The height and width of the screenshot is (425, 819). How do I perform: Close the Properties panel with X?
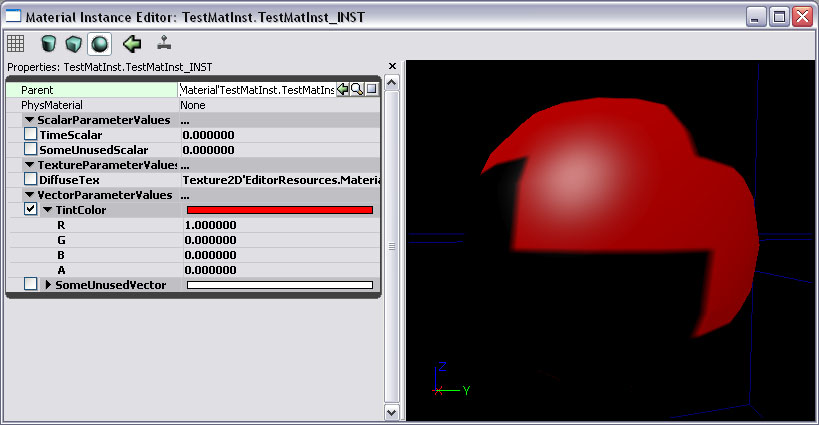(x=393, y=66)
